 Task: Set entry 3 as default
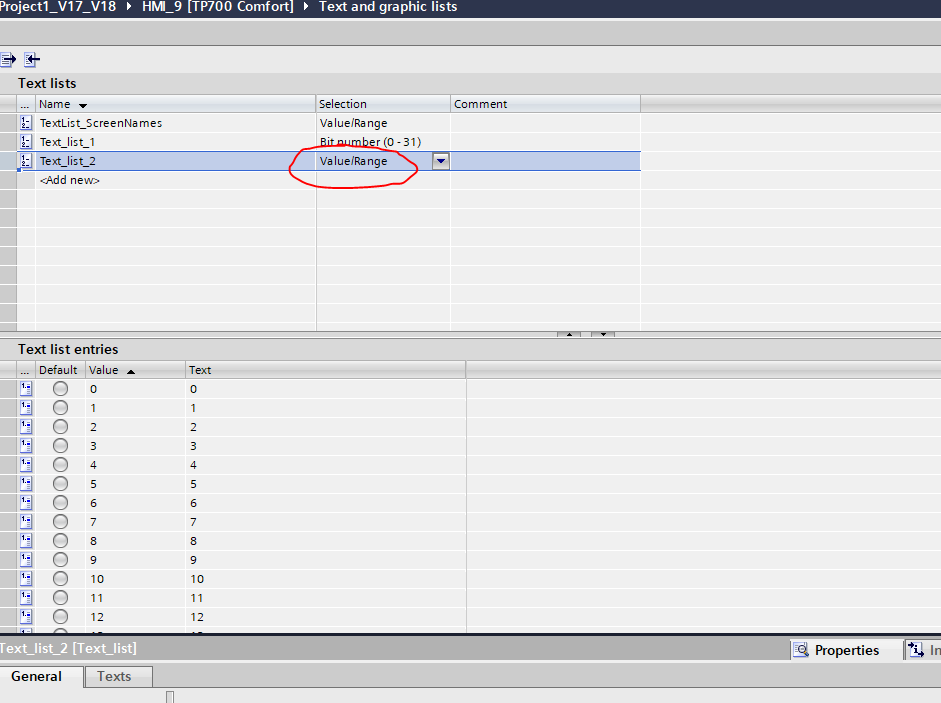point(60,445)
